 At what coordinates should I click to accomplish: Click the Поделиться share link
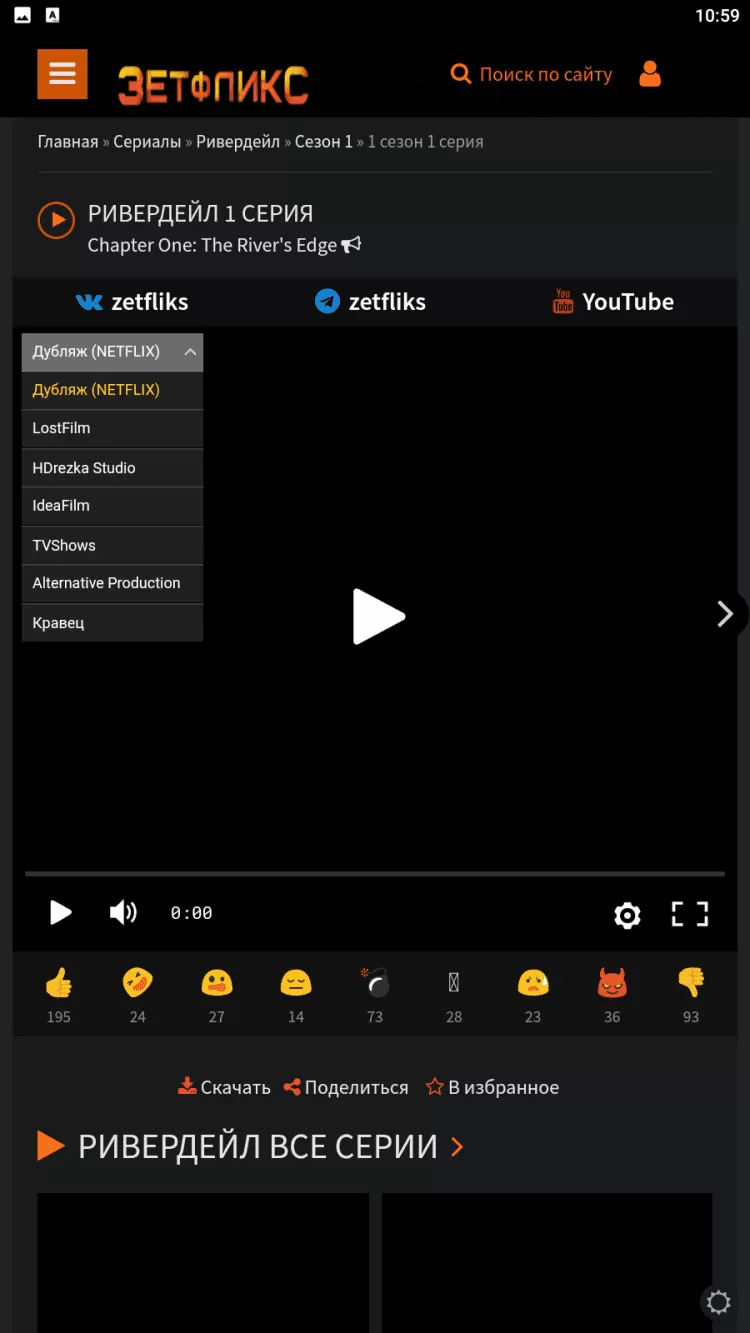pos(346,1087)
